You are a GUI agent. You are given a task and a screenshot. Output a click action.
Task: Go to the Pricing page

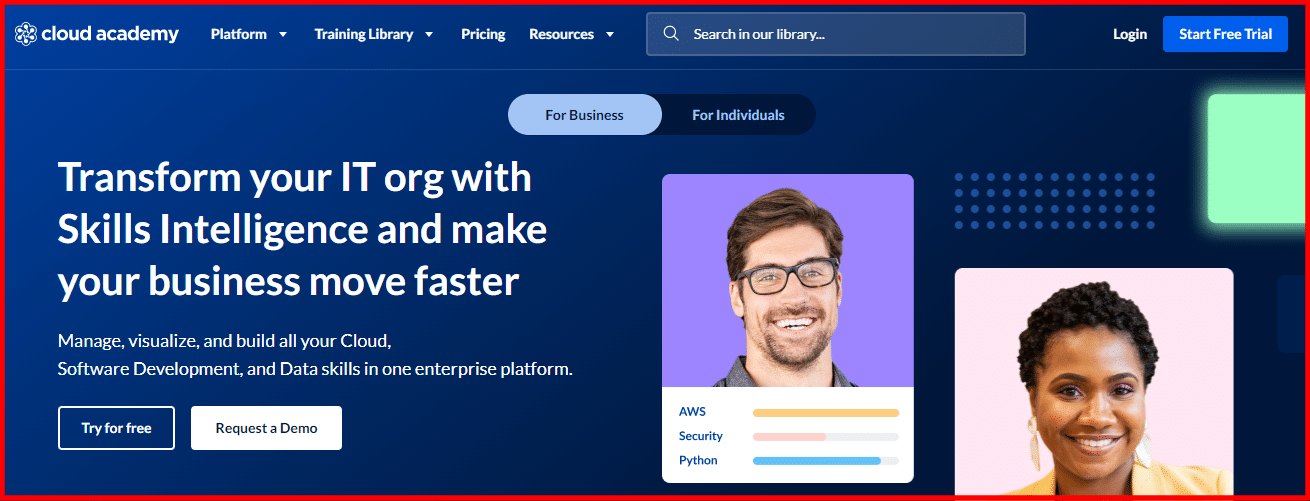(x=483, y=34)
